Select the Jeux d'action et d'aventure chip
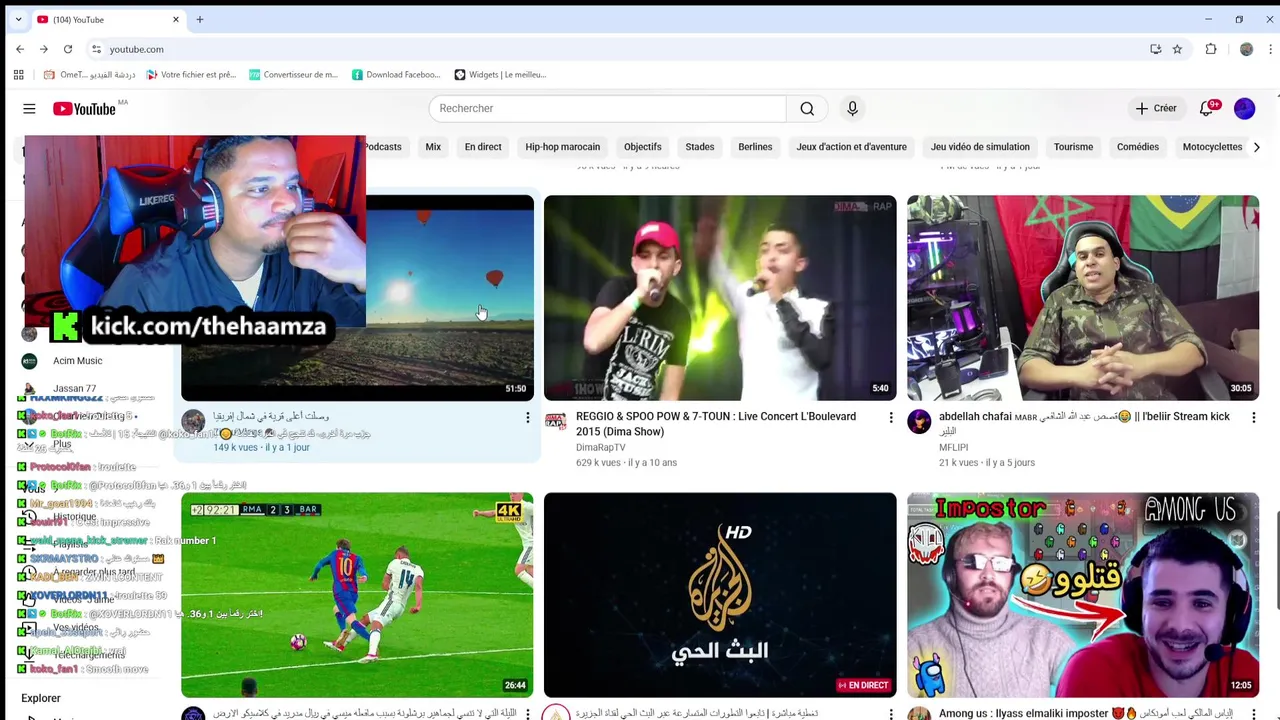The height and width of the screenshot is (720, 1280). [852, 147]
